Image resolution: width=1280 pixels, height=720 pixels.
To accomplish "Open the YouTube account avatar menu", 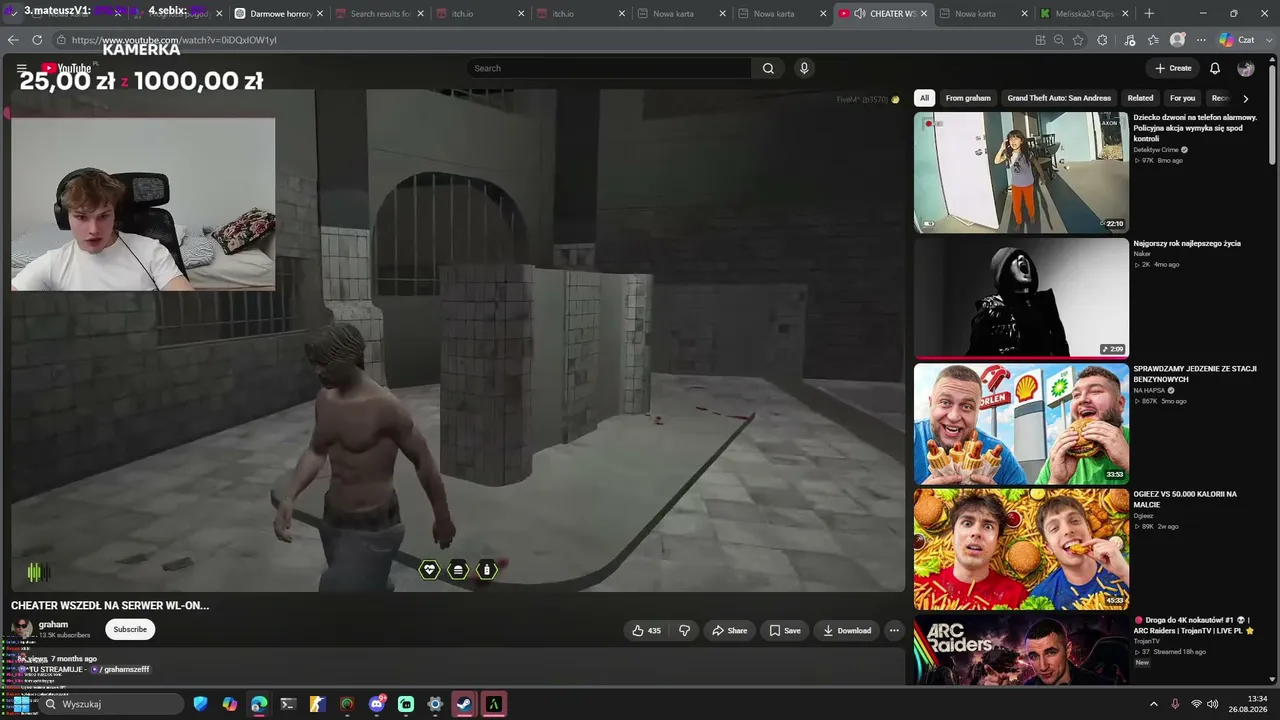I will point(1246,68).
